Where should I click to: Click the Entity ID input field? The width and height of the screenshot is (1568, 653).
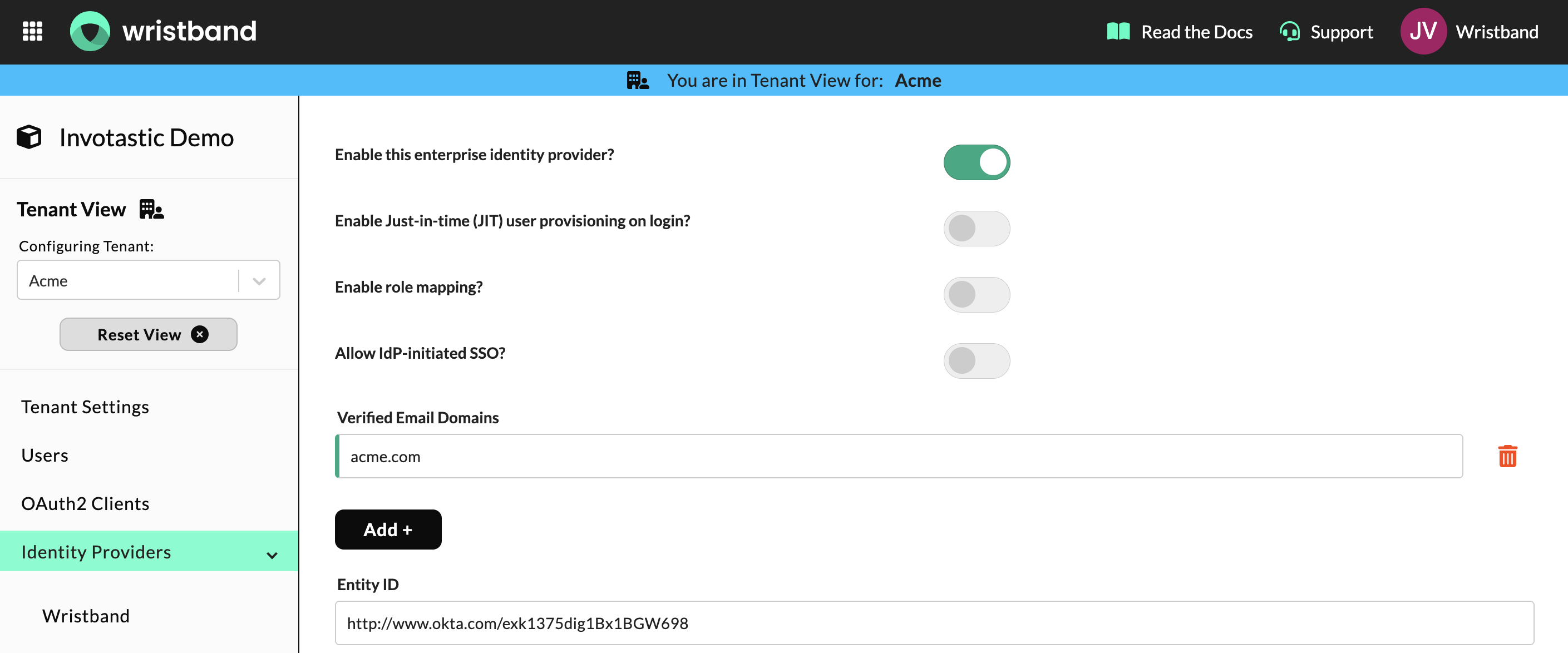tap(934, 623)
